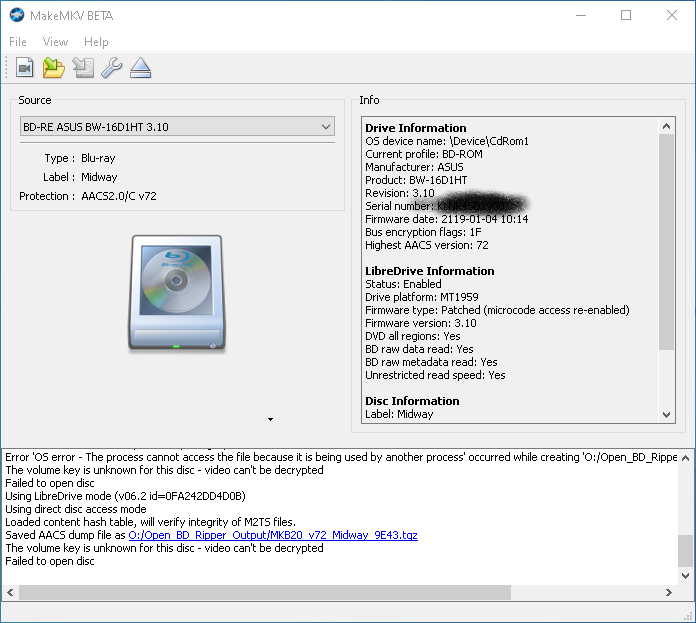Click the large Blu-ray drive image
This screenshot has height=623, width=696.
click(177, 294)
